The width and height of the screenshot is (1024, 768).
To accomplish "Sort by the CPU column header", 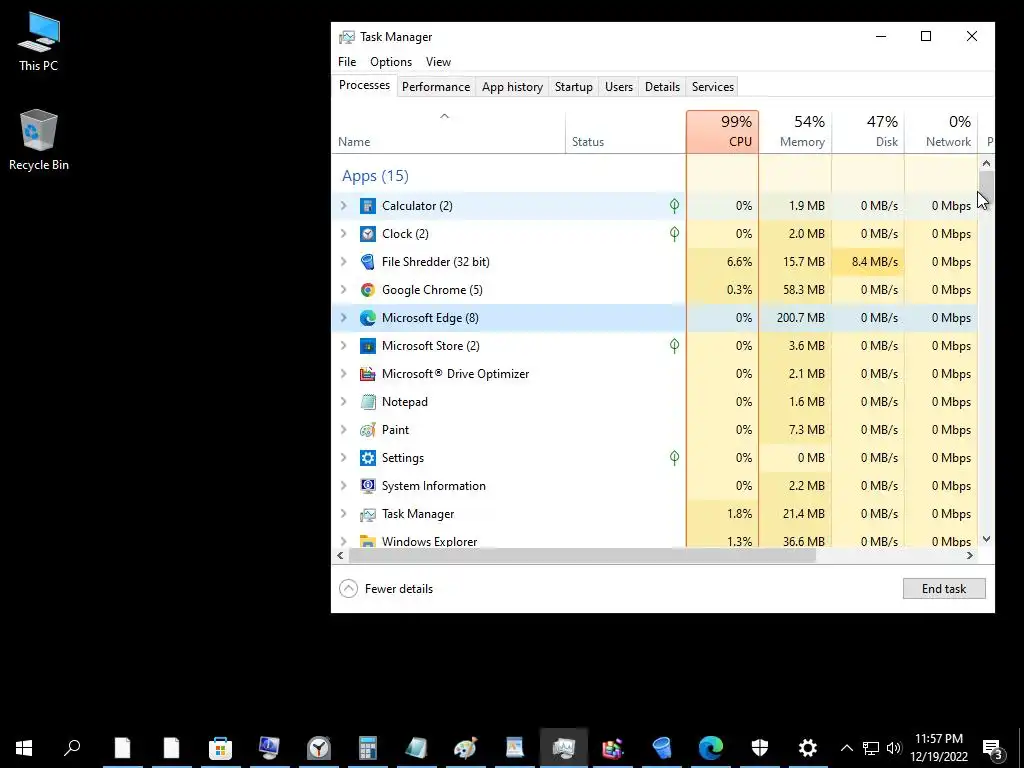I will pyautogui.click(x=722, y=132).
